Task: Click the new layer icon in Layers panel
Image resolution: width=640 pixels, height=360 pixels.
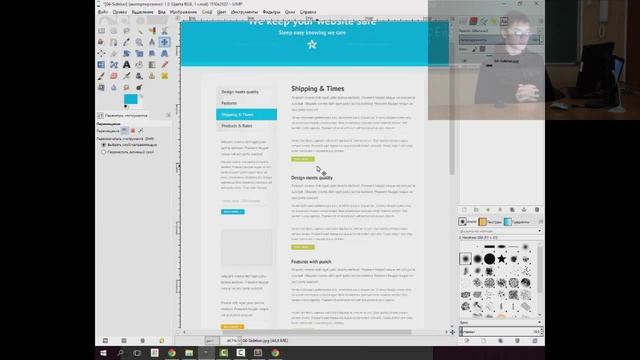Action: pos(464,209)
